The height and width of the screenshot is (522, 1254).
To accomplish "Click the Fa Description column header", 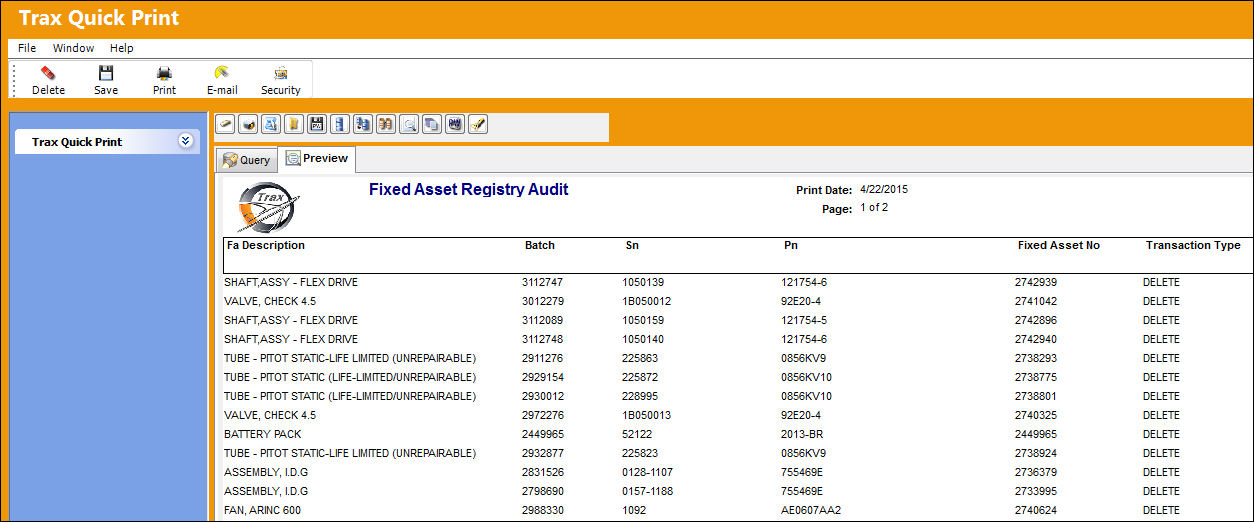I will pos(266,245).
